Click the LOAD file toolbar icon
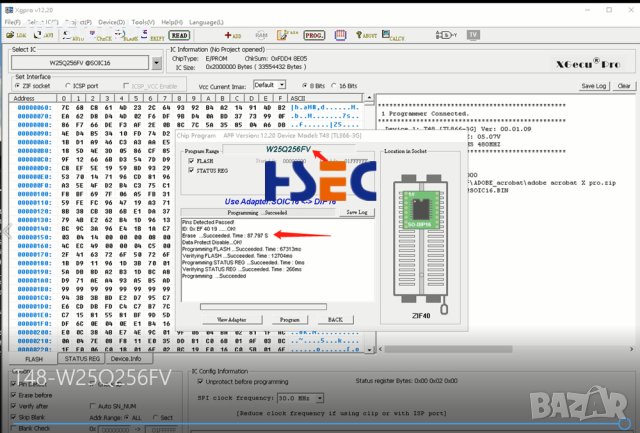Image resolution: width=640 pixels, height=433 pixels. pos(16,35)
